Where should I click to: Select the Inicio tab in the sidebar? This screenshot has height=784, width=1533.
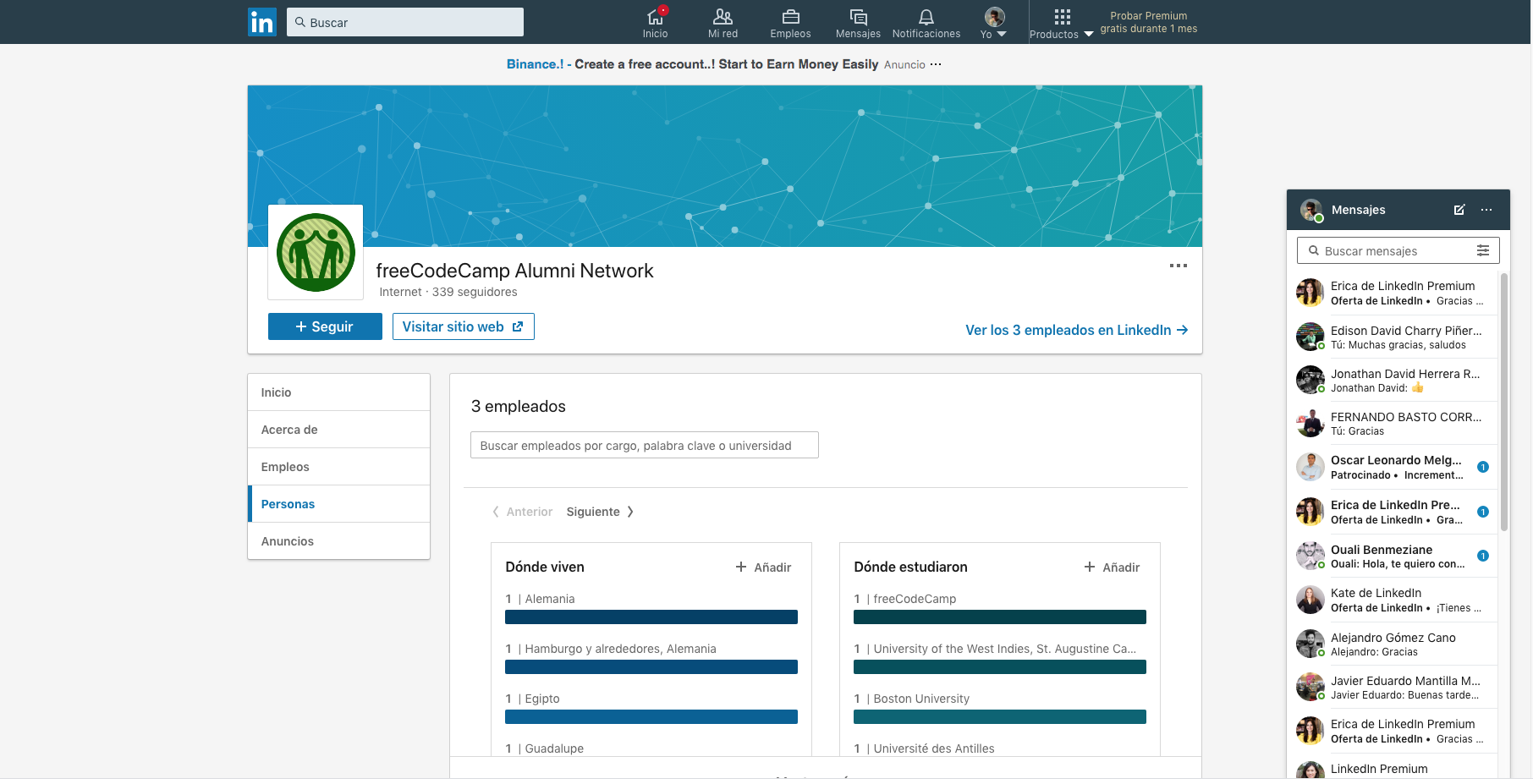338,392
